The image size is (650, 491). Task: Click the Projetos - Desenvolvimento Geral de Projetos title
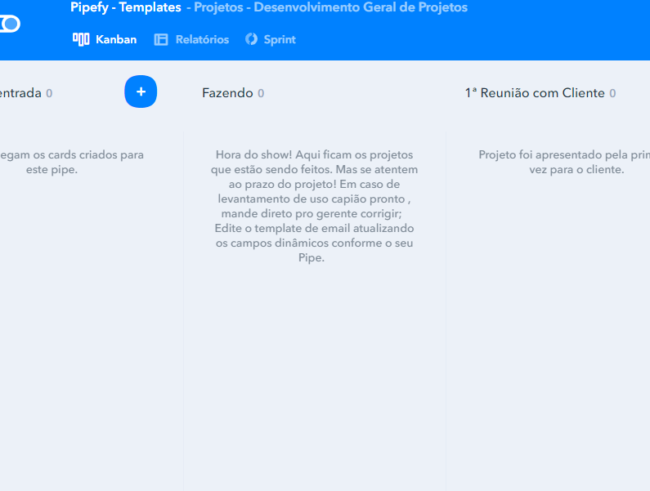(x=331, y=7)
